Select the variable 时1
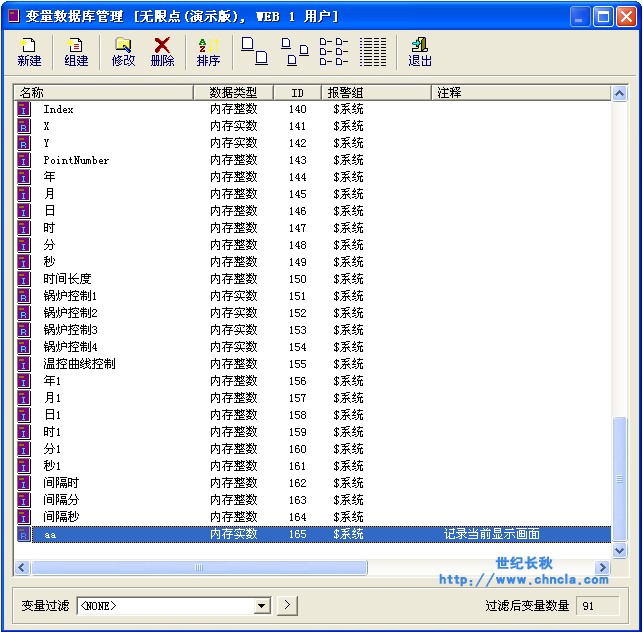 click(x=52, y=432)
